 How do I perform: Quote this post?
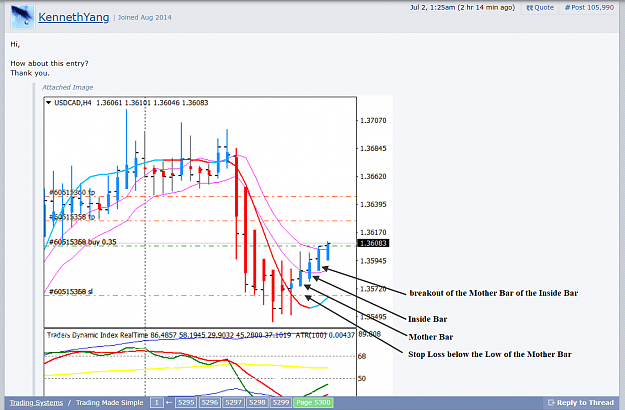point(540,7)
